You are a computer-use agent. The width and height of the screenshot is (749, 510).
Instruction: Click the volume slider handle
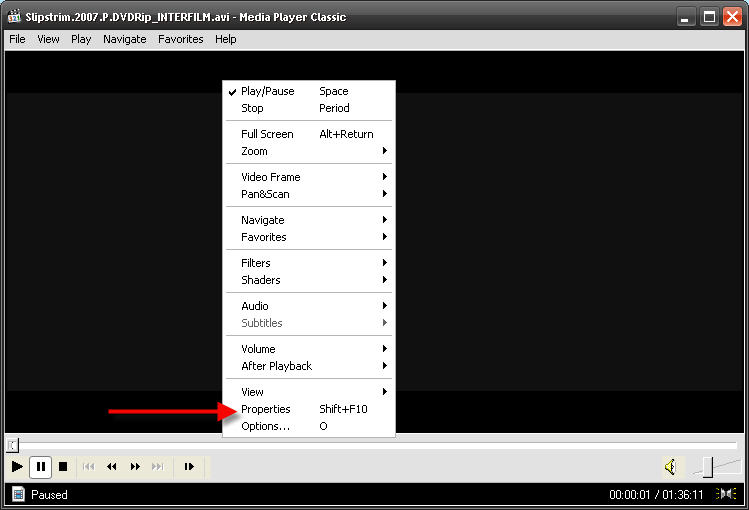coord(708,467)
